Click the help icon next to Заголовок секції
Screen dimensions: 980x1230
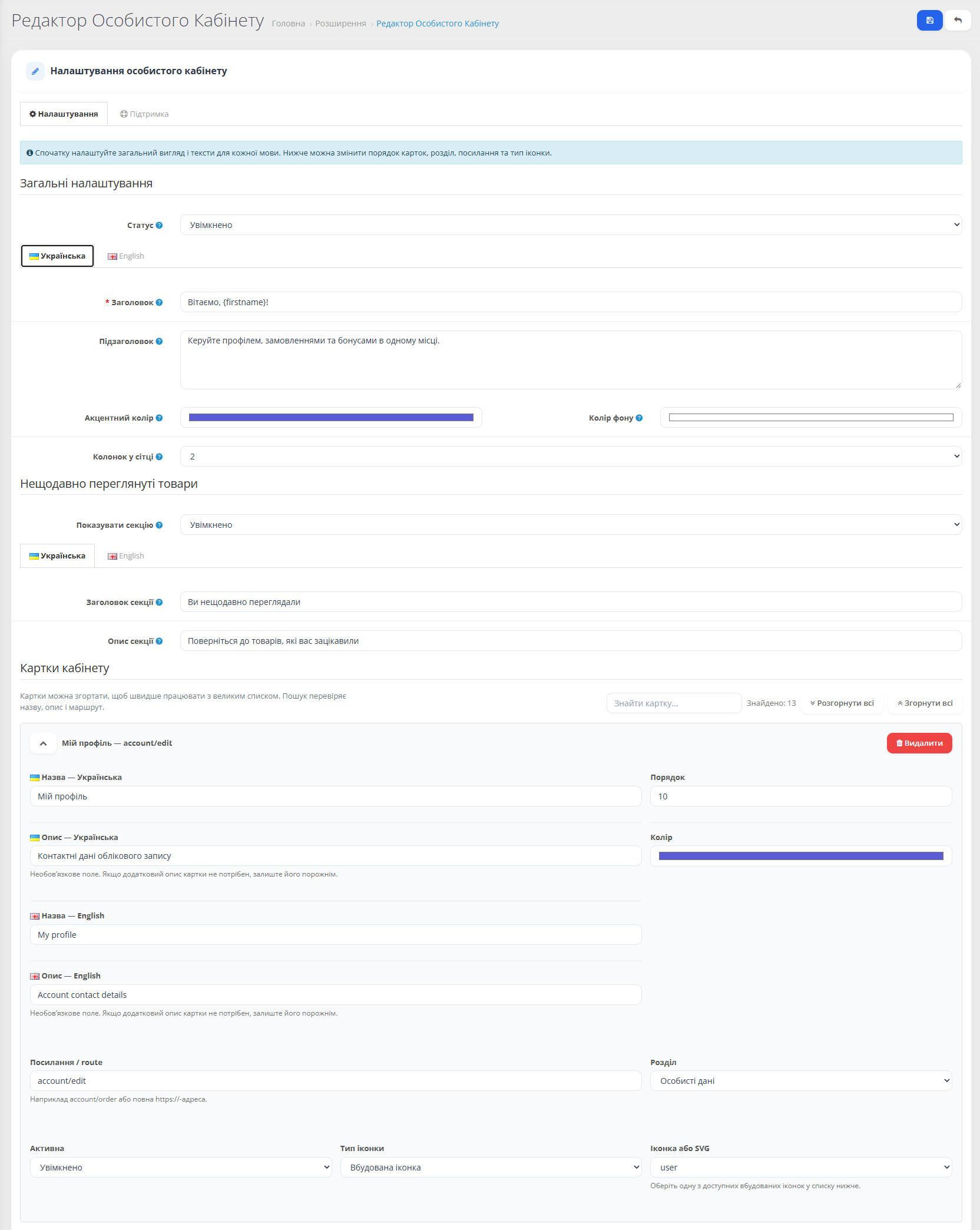(160, 602)
